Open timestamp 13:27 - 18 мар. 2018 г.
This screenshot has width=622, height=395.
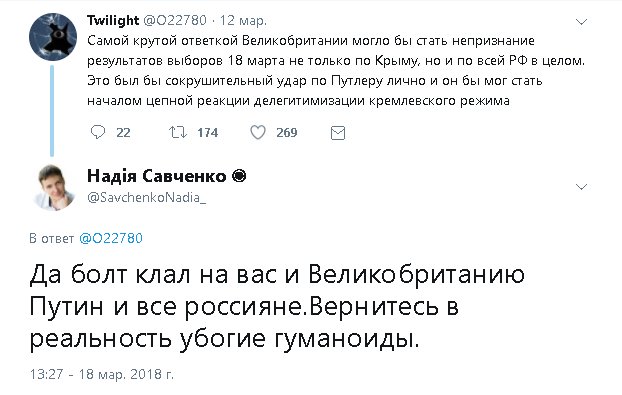[102, 374]
